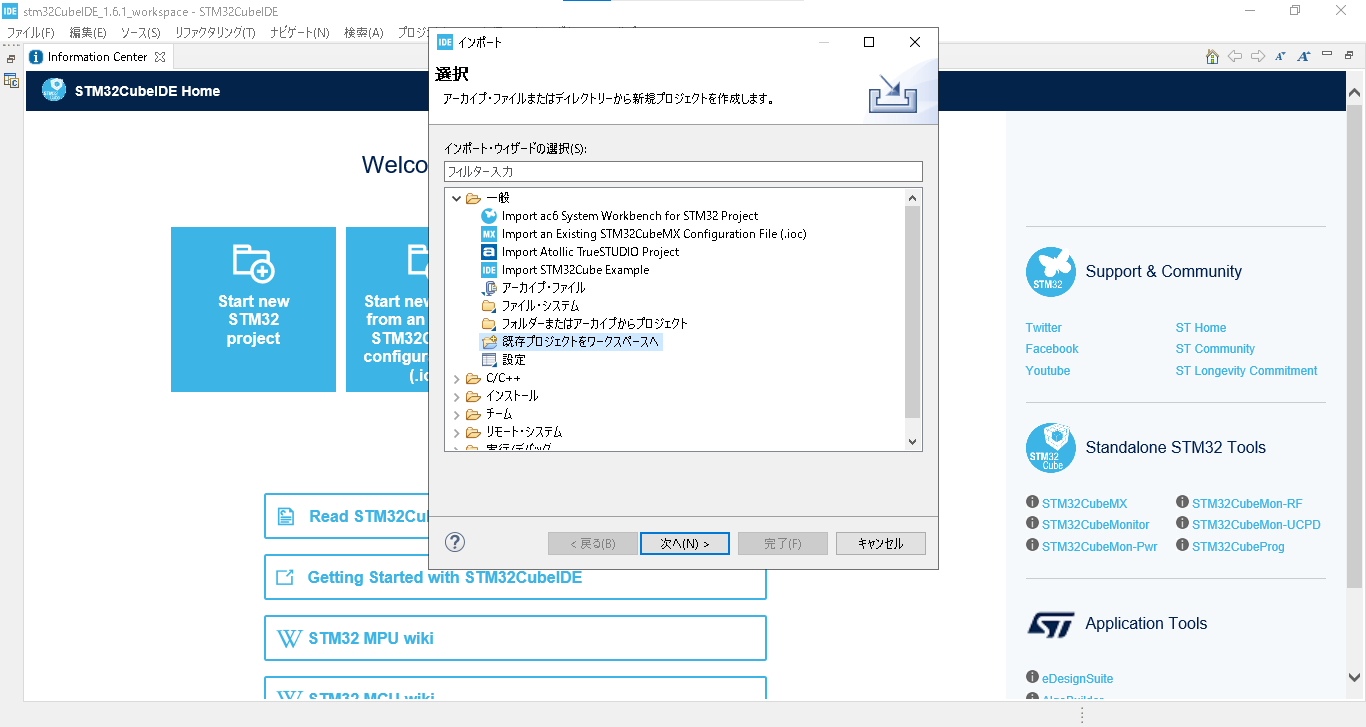Click the フォルダーまたはアーカイブからプロジェクト folder icon
Image resolution: width=1366 pixels, height=727 pixels.
[489, 324]
